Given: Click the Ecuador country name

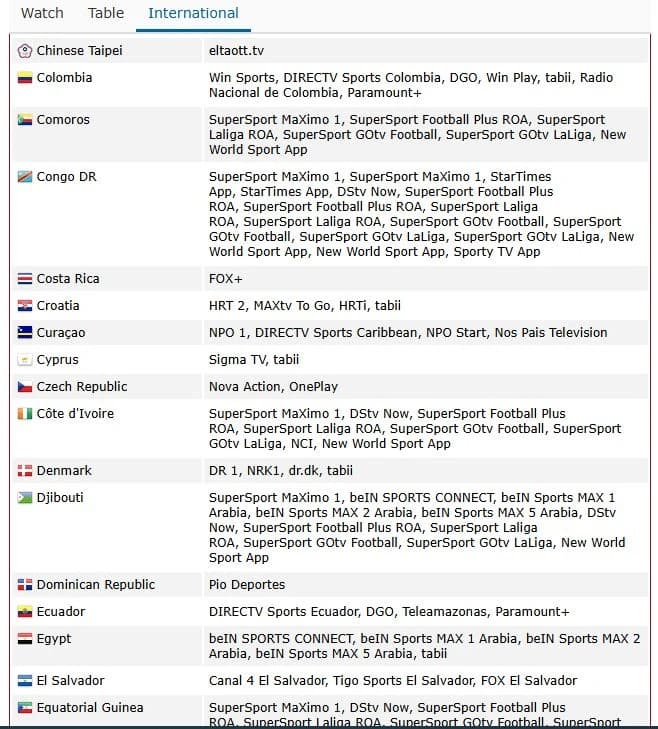Looking at the screenshot, I should coord(61,612).
